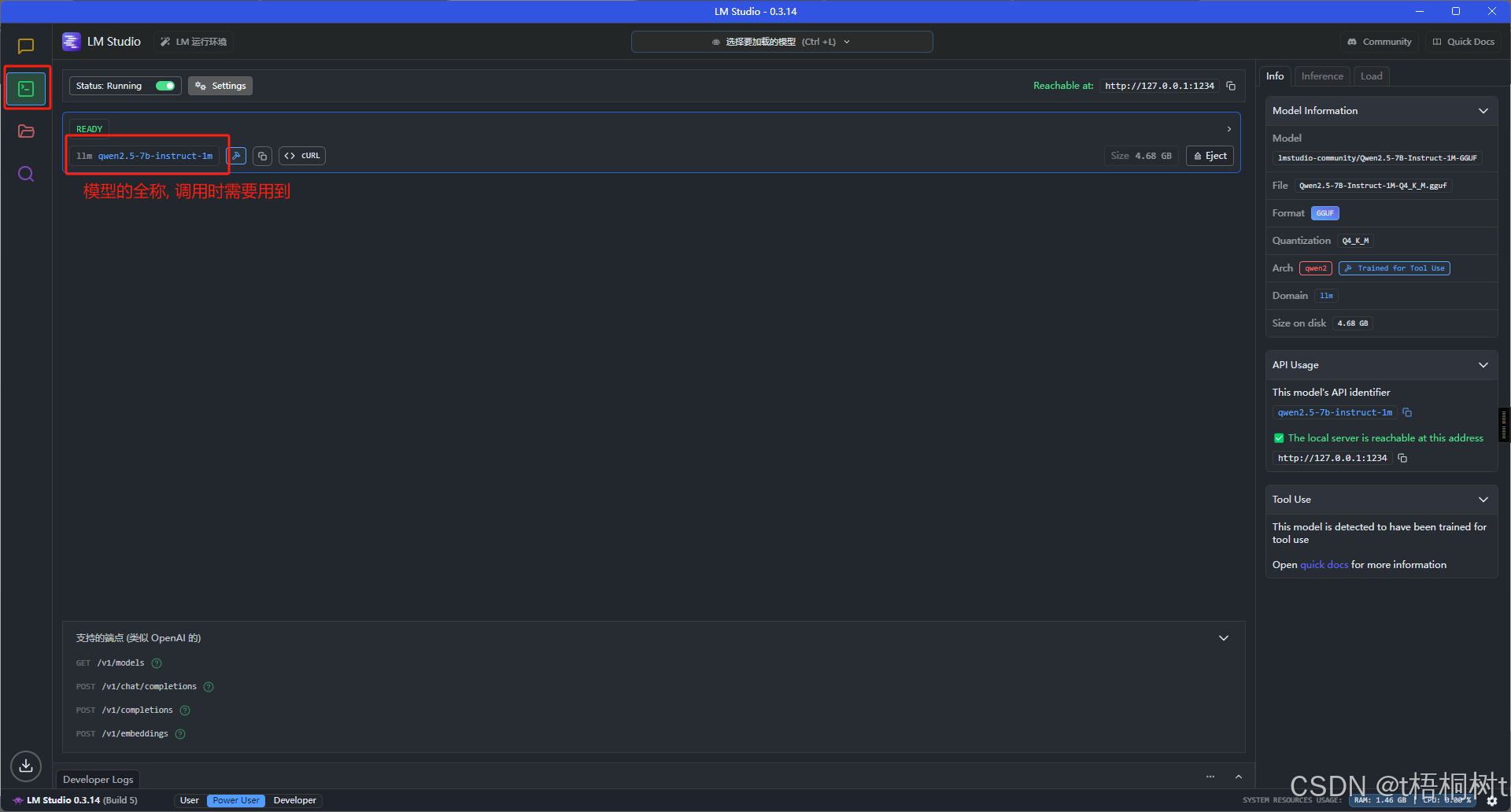Click the http://127.0.0.1:1234 address at top

(1159, 86)
